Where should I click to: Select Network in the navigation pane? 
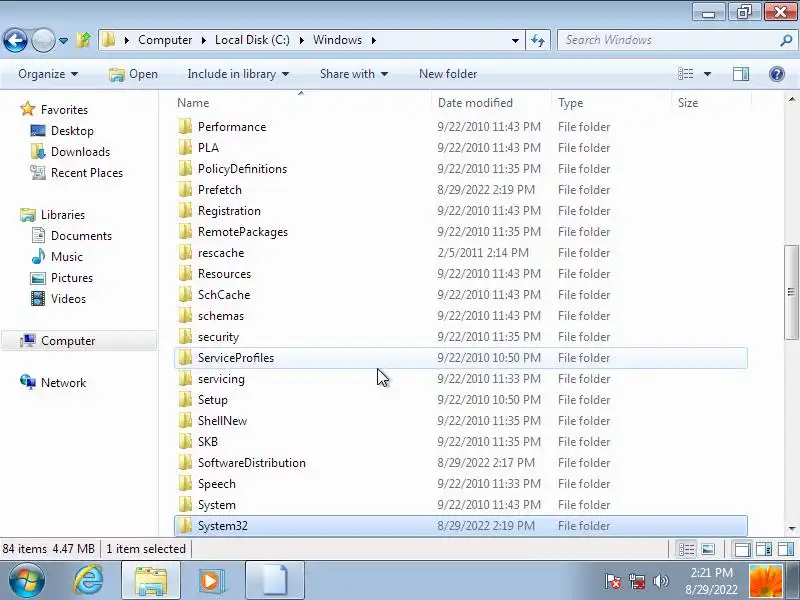click(x=53, y=383)
